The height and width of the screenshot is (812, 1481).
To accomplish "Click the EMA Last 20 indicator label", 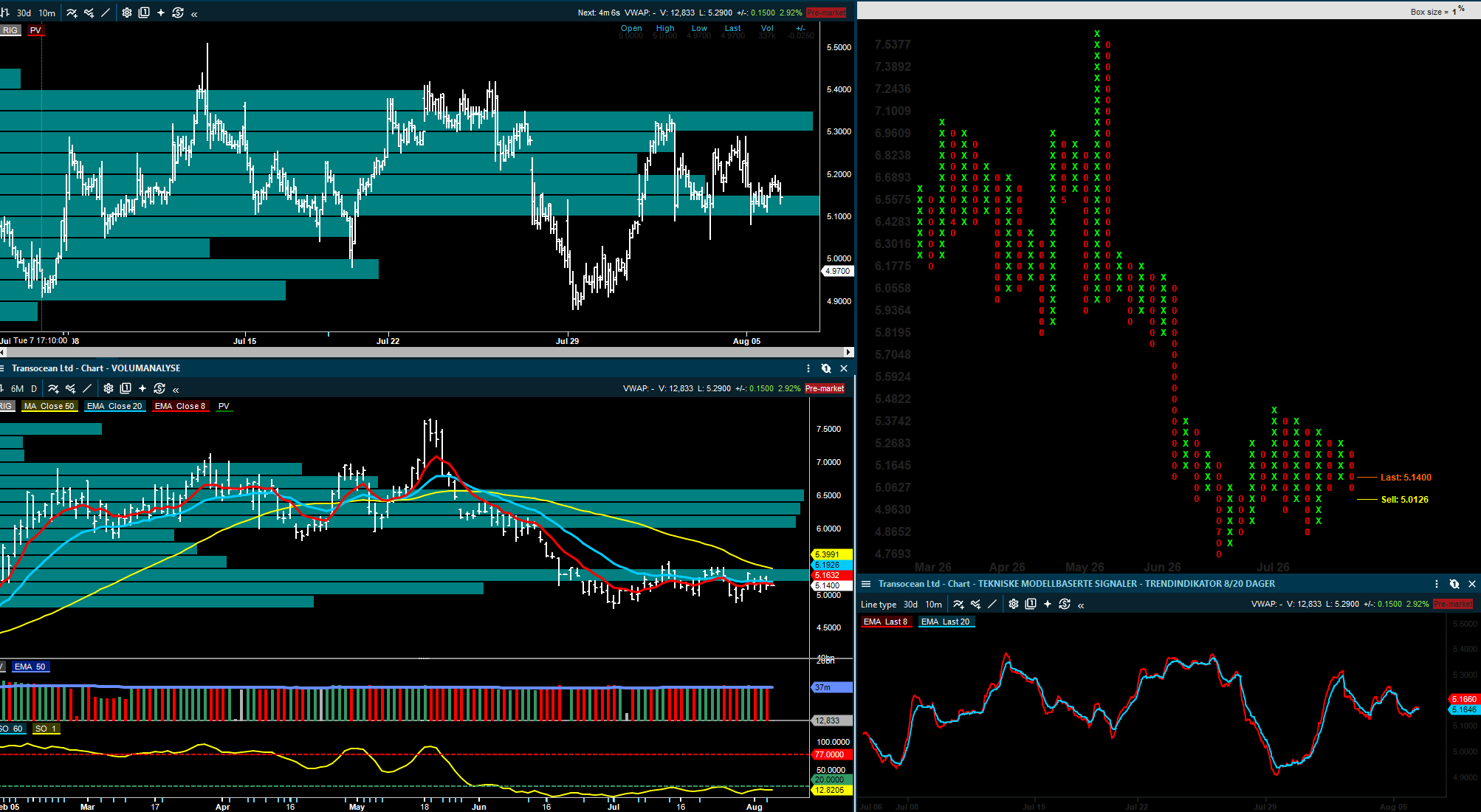I will point(946,622).
